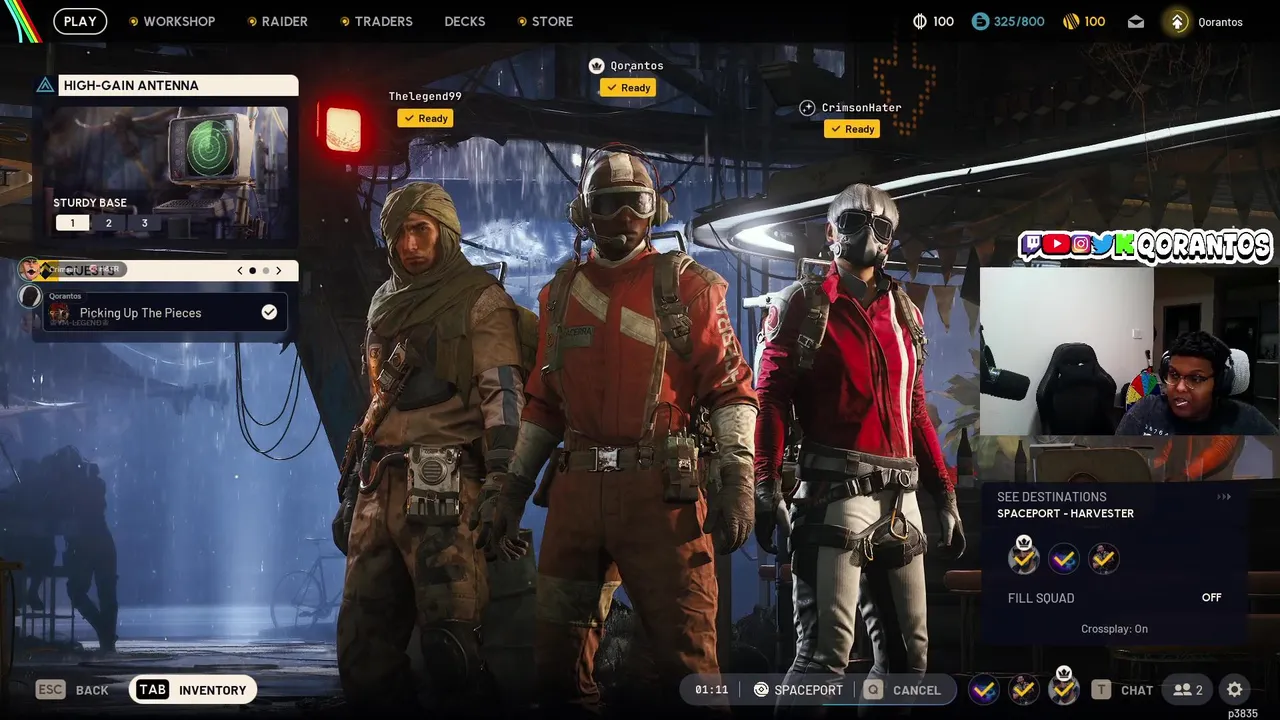The height and width of the screenshot is (720, 1280).
Task: Select the Thelegend99 player name
Action: coord(425,96)
